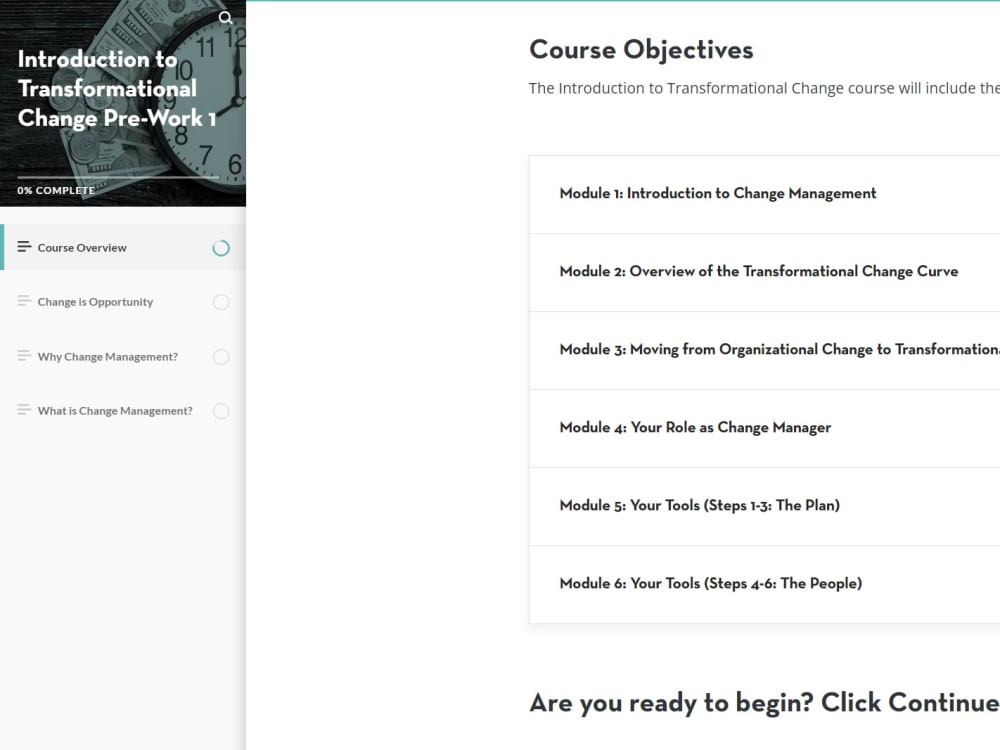This screenshot has height=750, width=1000.
Task: Mark Why Change Management? lesson complete
Action: pyautogui.click(x=221, y=356)
